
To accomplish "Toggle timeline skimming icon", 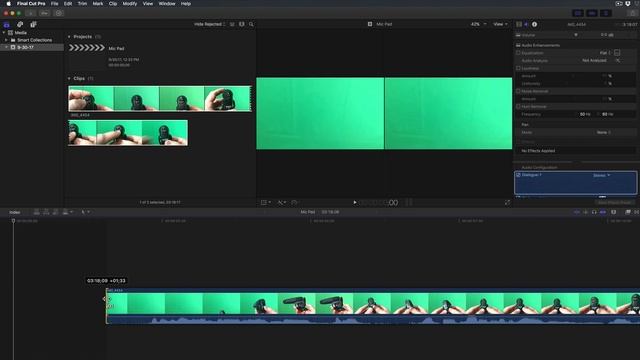I will click(577, 212).
